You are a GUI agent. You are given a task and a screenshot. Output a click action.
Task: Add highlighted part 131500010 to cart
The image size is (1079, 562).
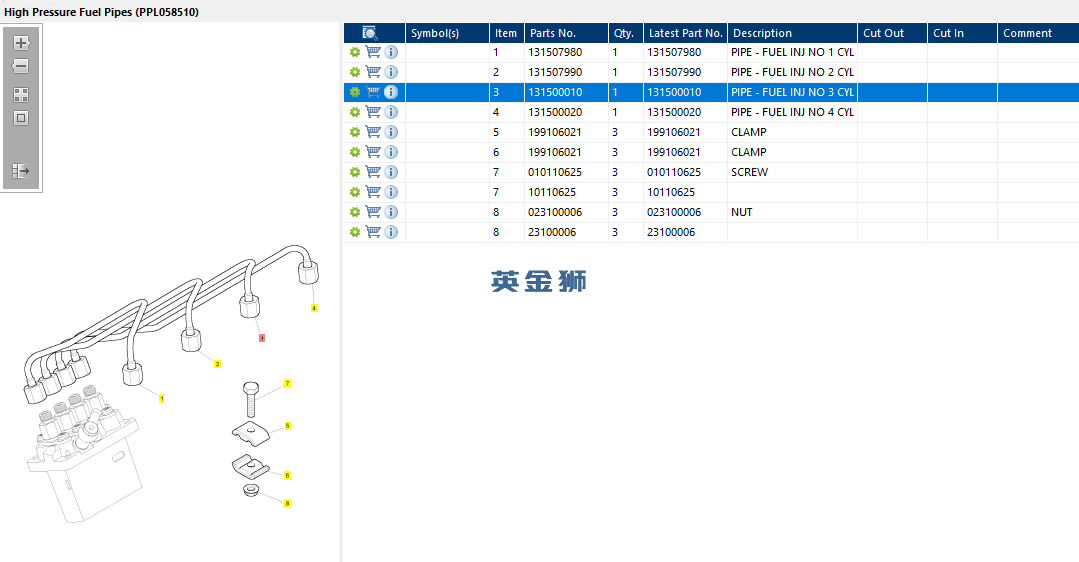pyautogui.click(x=373, y=91)
